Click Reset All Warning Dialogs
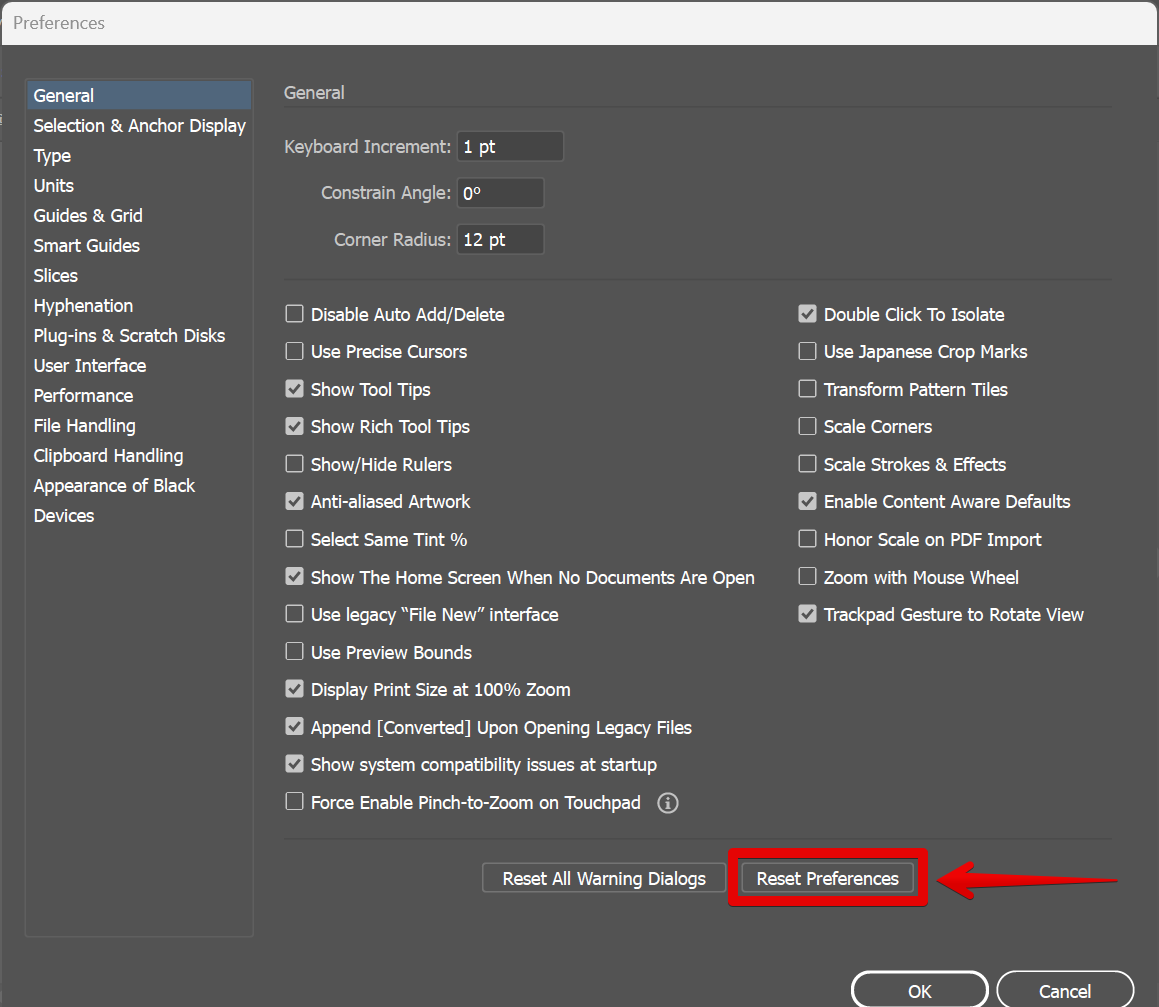This screenshot has width=1159, height=1007. point(604,879)
